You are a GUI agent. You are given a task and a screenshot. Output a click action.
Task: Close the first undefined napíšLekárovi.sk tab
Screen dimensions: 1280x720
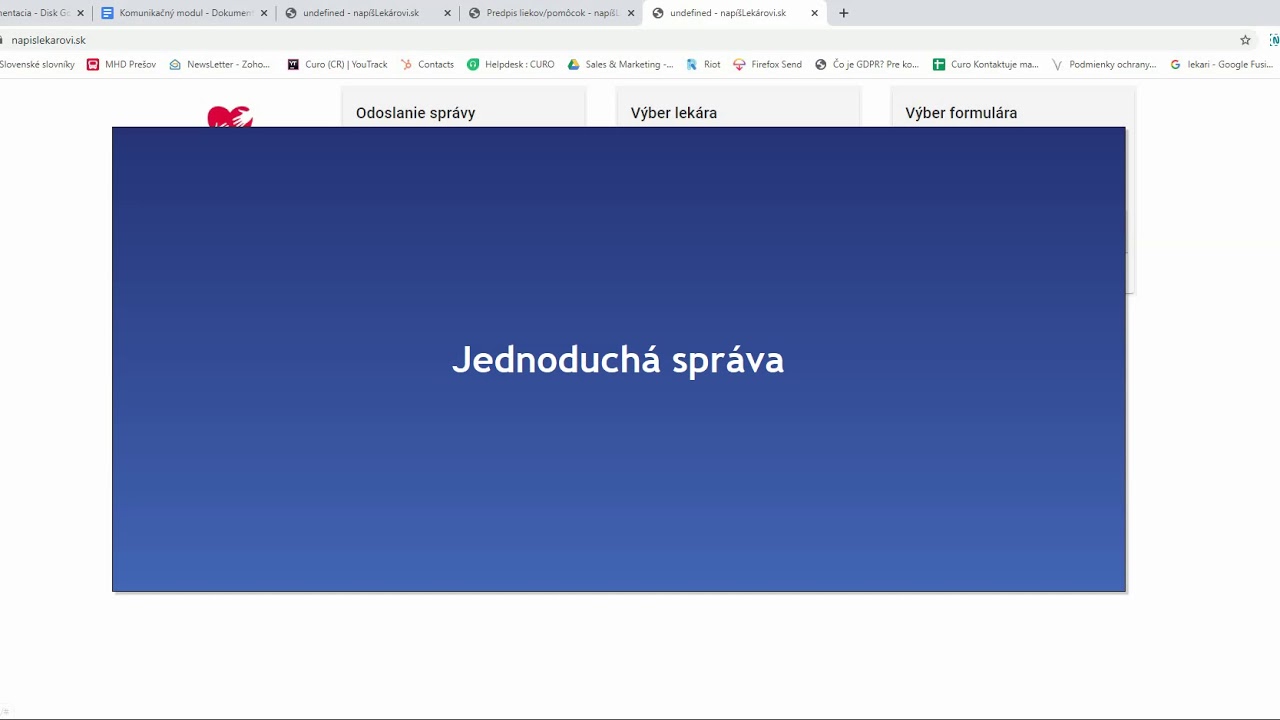(447, 13)
